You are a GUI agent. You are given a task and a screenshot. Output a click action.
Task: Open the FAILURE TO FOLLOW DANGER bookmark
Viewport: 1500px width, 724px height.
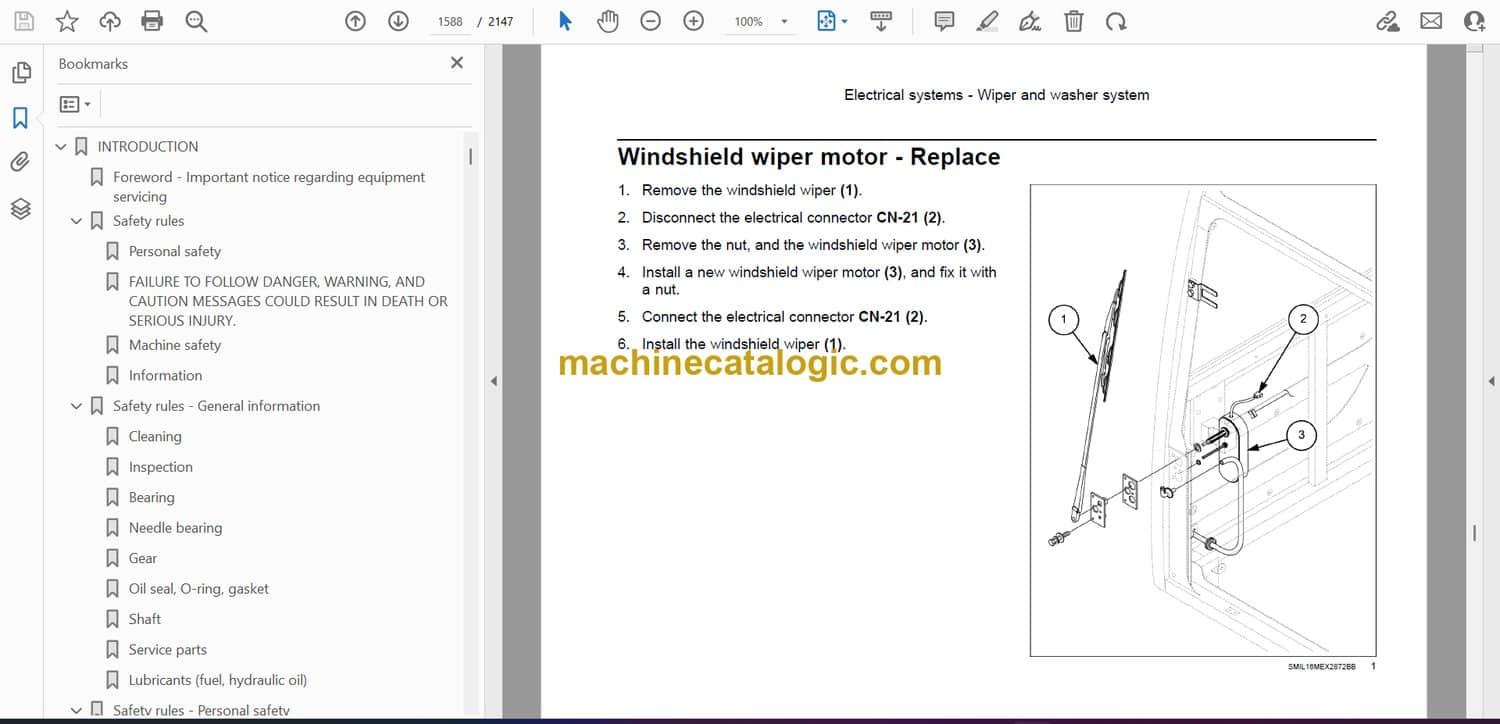tap(288, 301)
